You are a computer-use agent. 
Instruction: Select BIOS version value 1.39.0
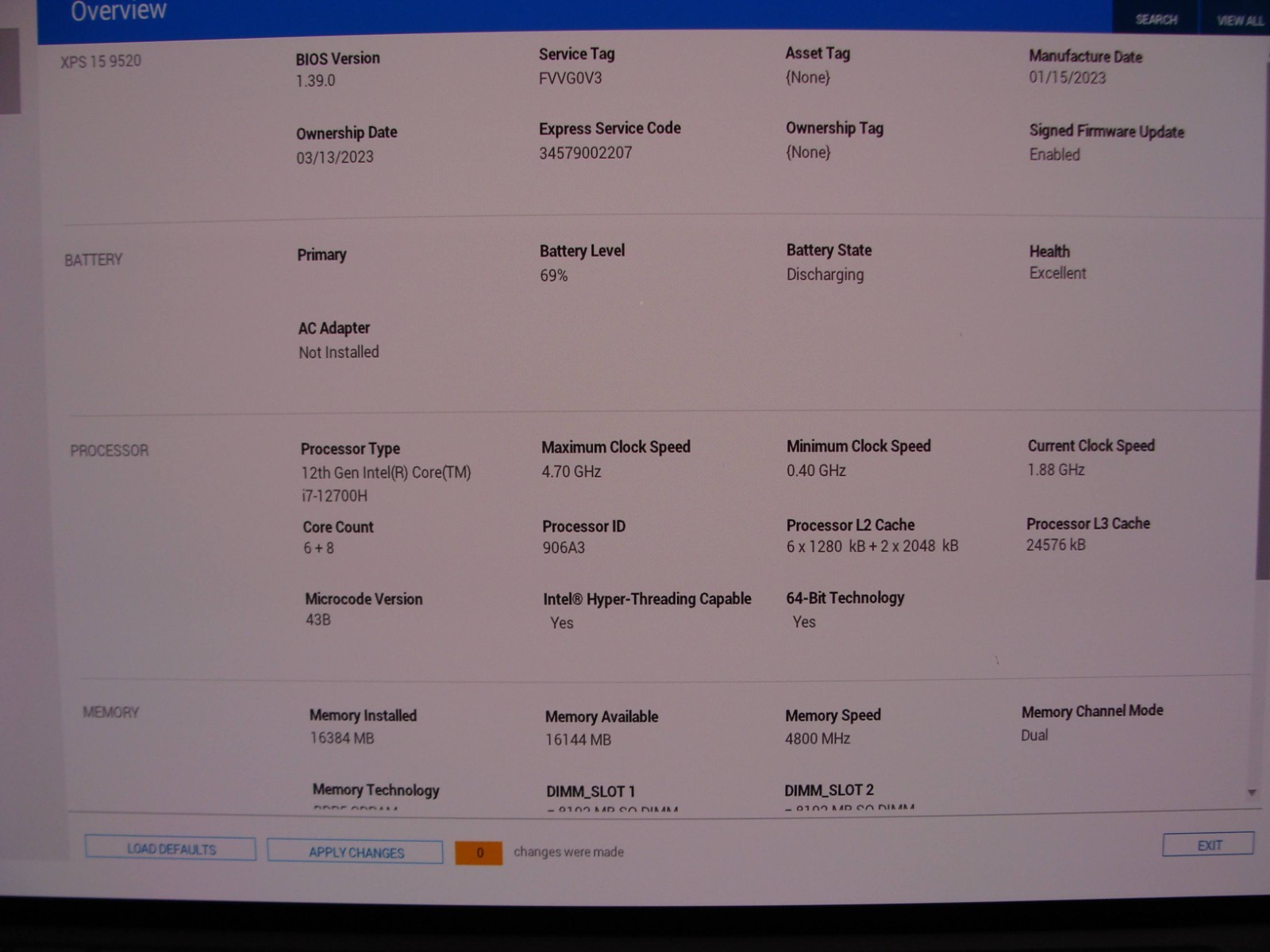coord(316,80)
